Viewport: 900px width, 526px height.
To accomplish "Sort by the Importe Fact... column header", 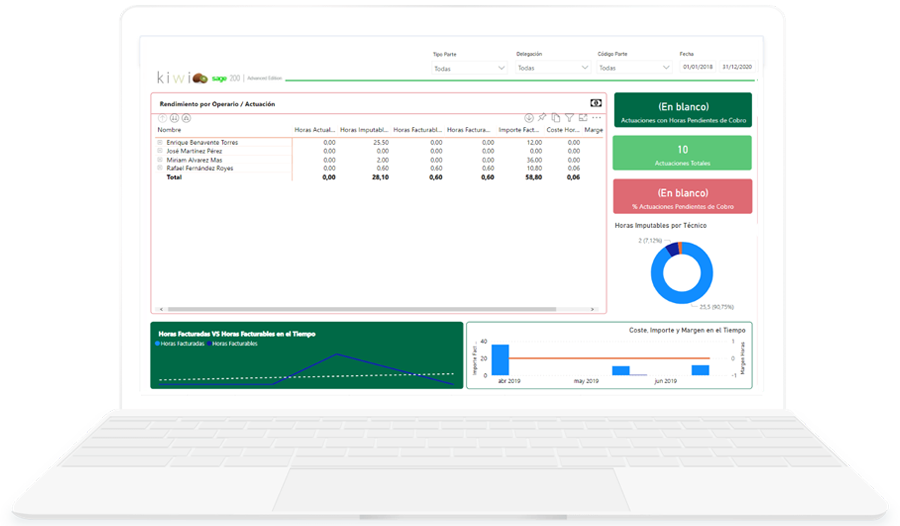I will pyautogui.click(x=518, y=130).
